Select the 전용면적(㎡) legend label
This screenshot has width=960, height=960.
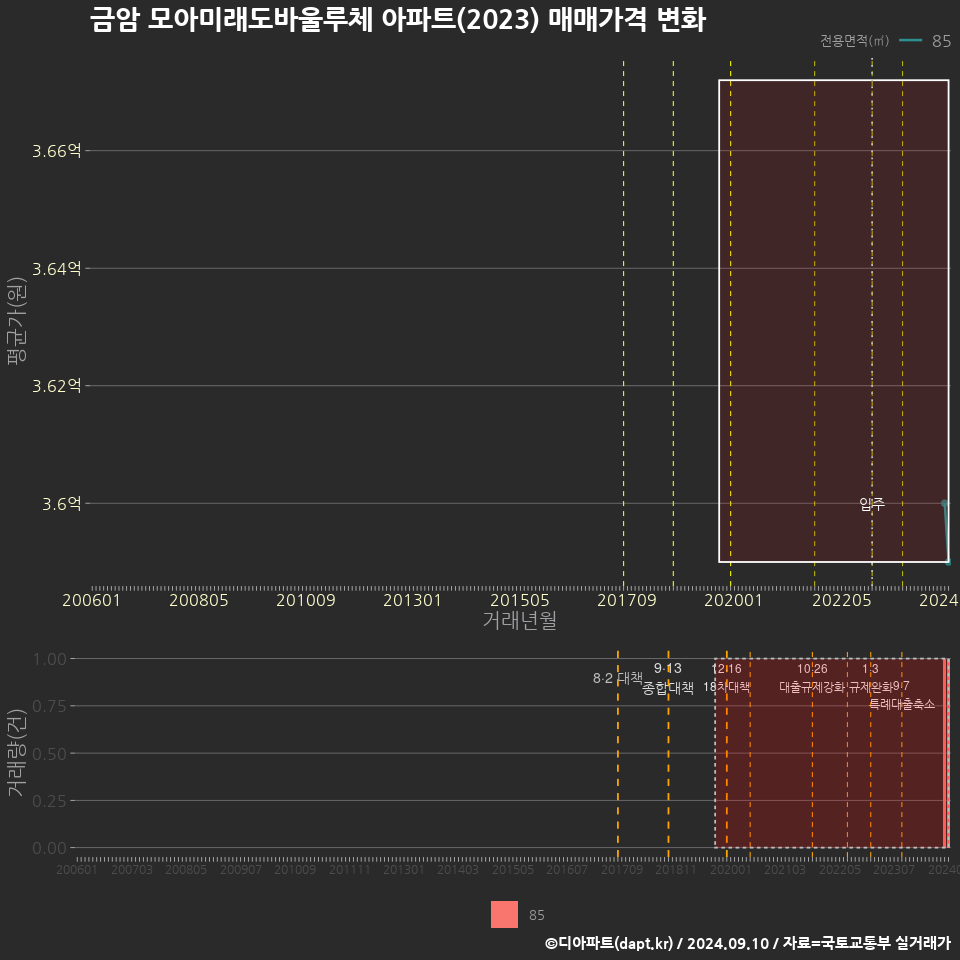pyautogui.click(x=855, y=40)
